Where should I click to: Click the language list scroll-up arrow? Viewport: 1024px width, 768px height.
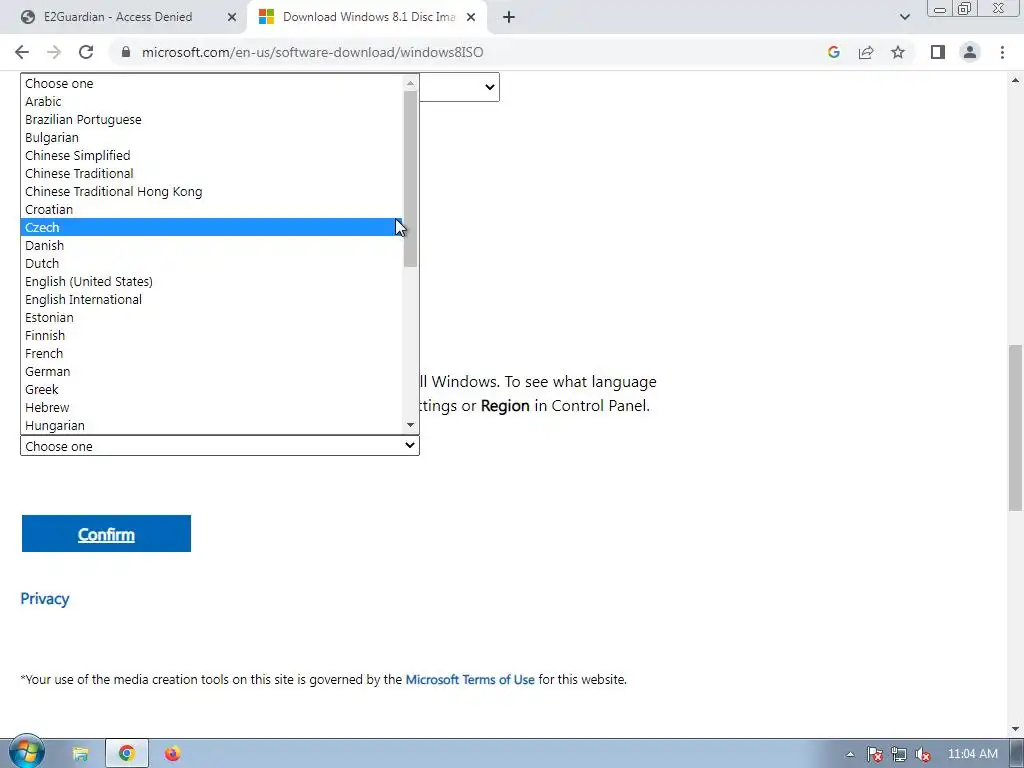coord(410,83)
